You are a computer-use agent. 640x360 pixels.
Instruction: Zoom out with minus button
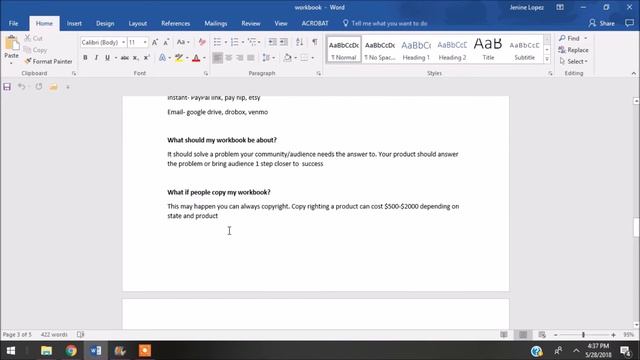pyautogui.click(x=556, y=335)
